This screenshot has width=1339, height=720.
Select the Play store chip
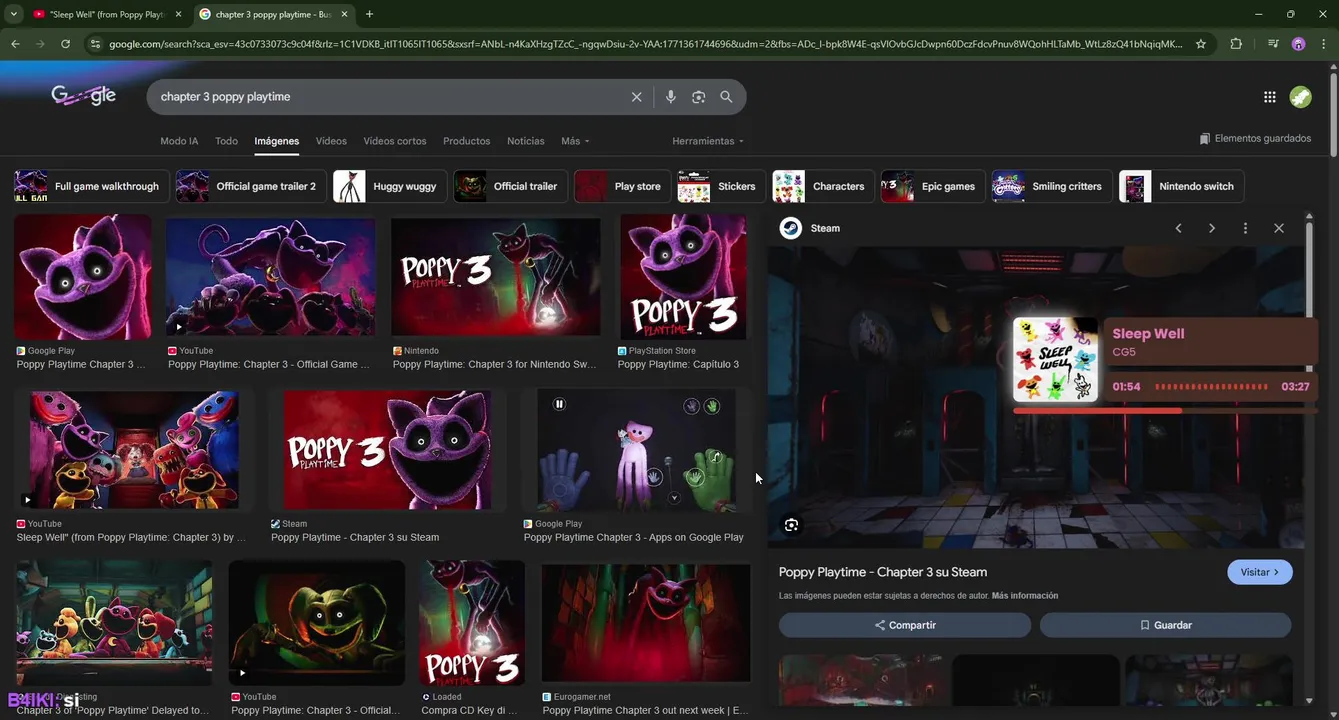click(622, 186)
